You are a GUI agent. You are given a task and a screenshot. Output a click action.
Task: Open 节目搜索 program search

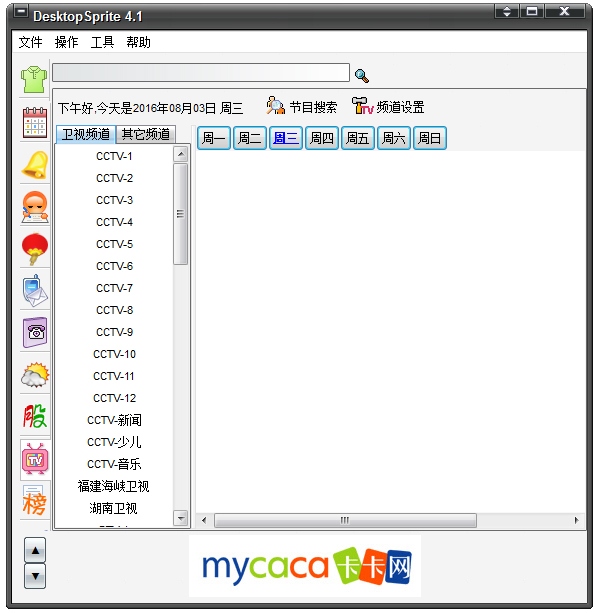(301, 107)
